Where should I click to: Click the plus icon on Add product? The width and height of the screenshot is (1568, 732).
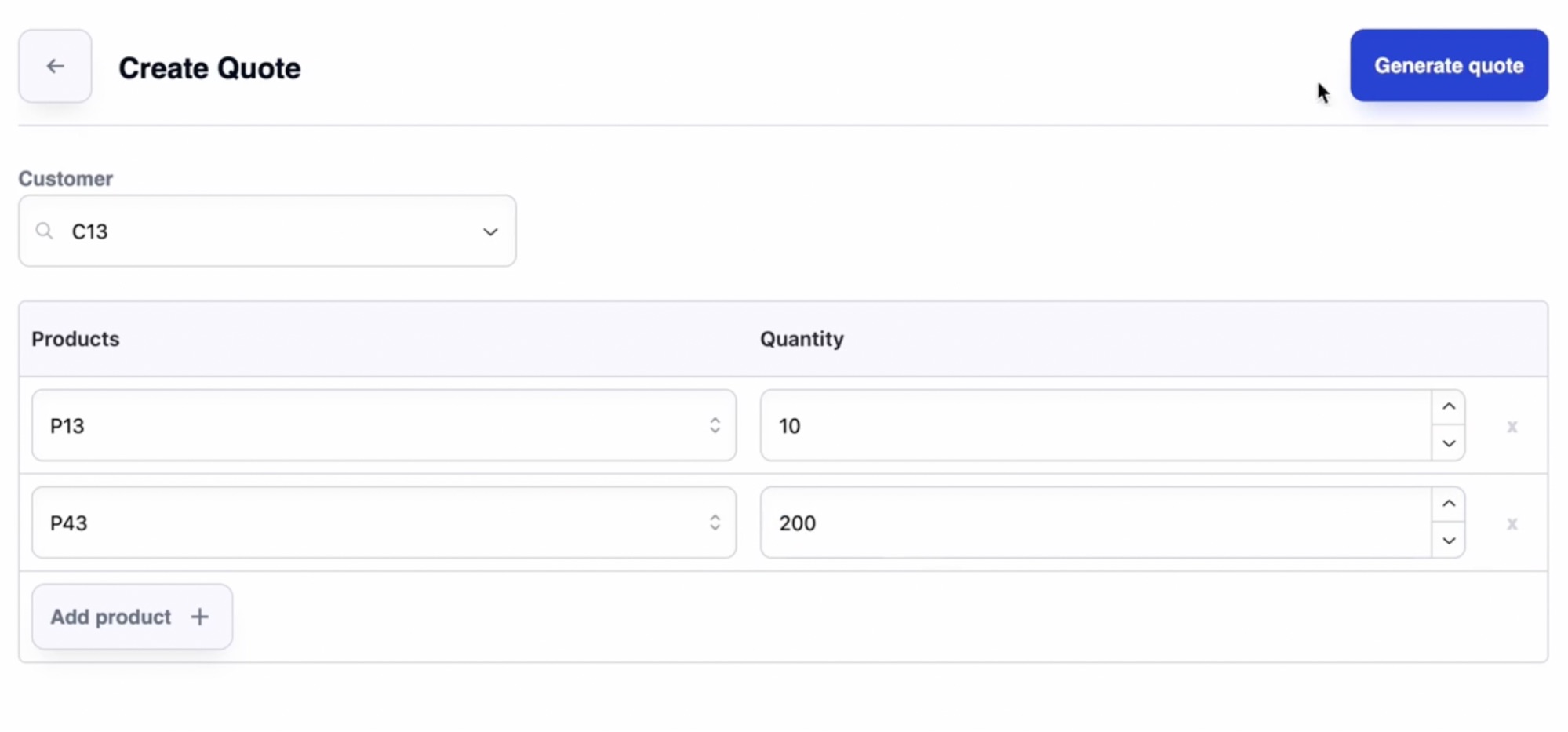coord(199,617)
